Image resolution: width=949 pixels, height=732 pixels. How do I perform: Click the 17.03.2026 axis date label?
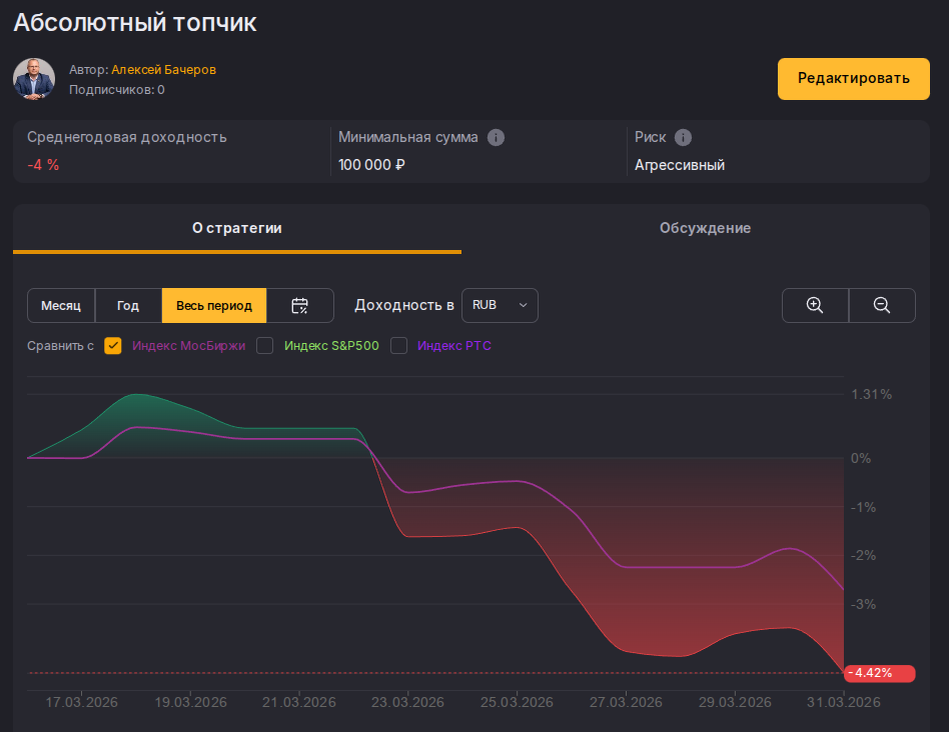pos(82,702)
